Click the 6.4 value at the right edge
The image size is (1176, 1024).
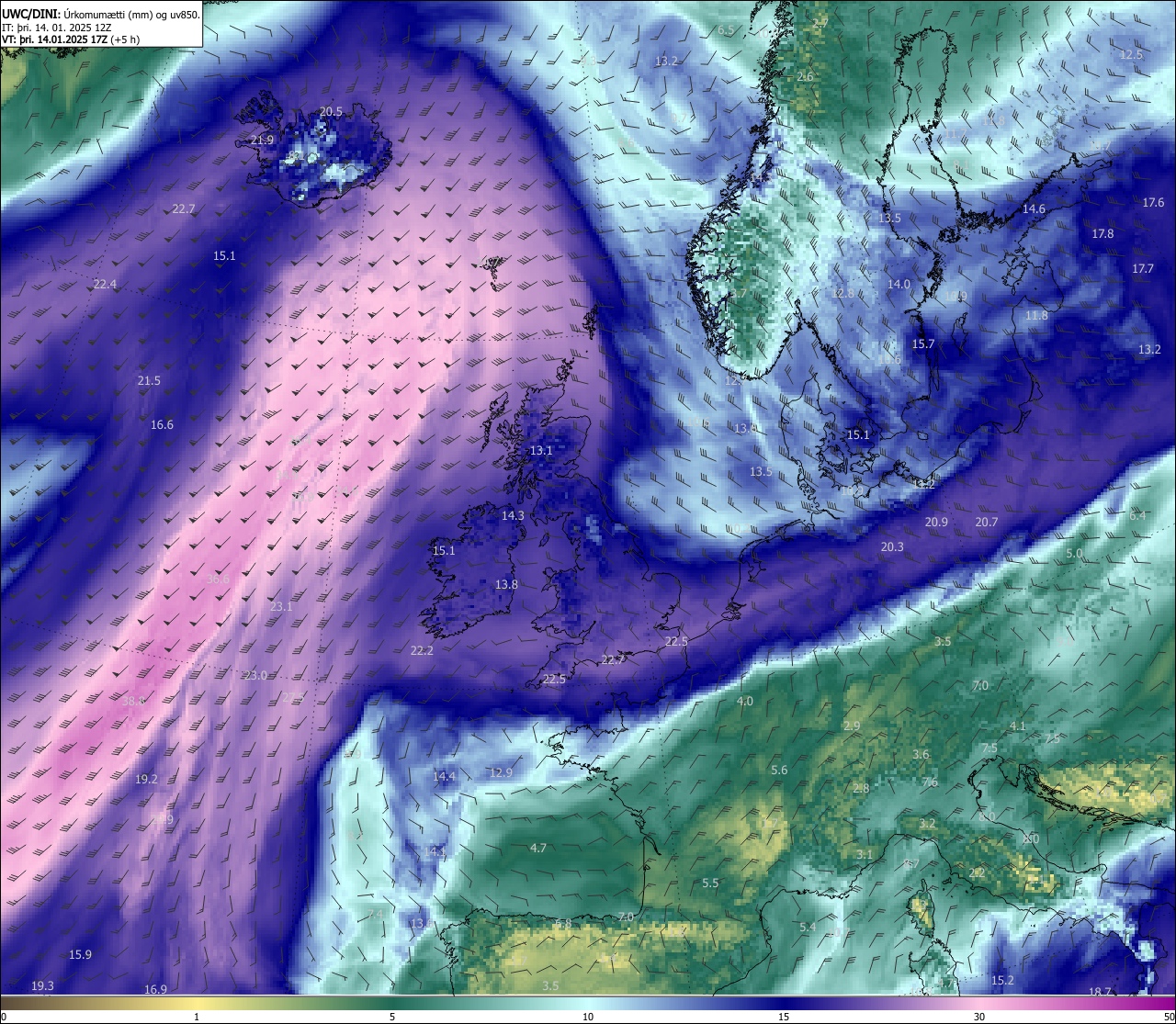click(1137, 515)
